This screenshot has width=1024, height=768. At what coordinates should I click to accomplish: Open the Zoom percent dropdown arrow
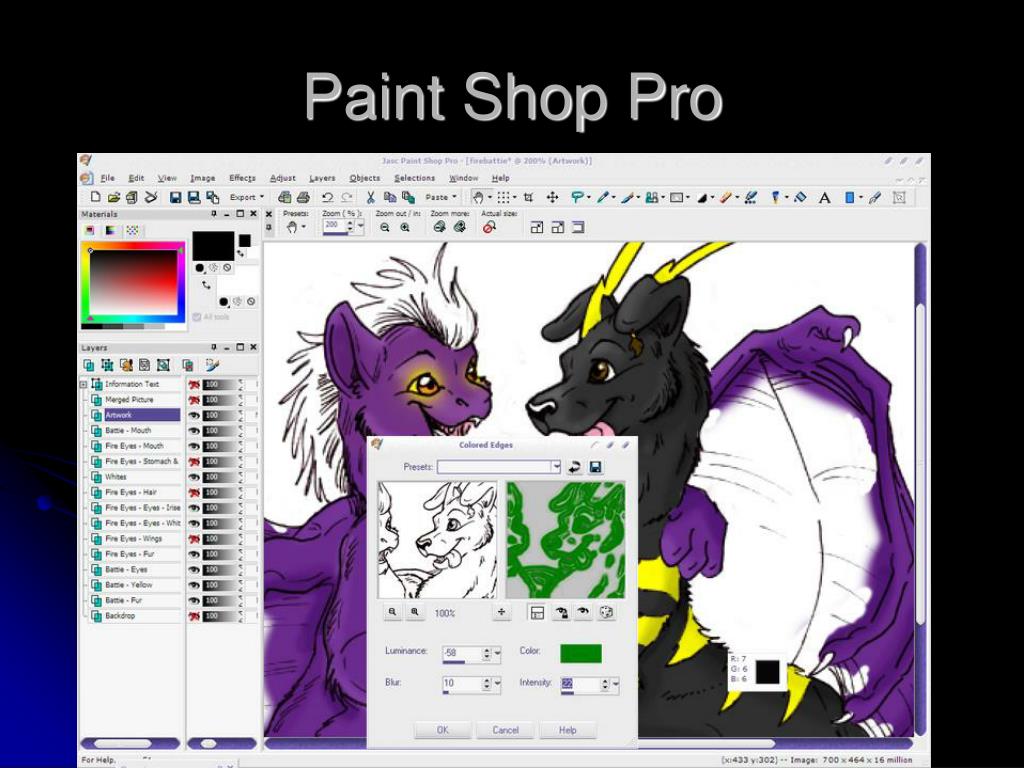coord(360,226)
